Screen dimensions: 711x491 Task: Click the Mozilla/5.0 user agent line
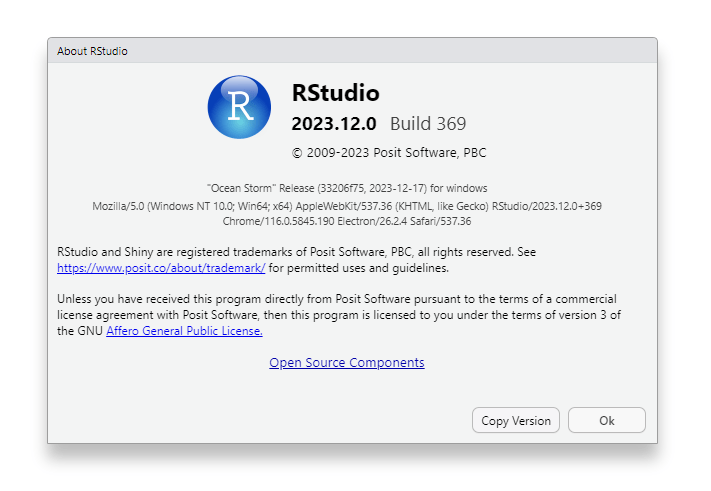pyautogui.click(x=347, y=206)
